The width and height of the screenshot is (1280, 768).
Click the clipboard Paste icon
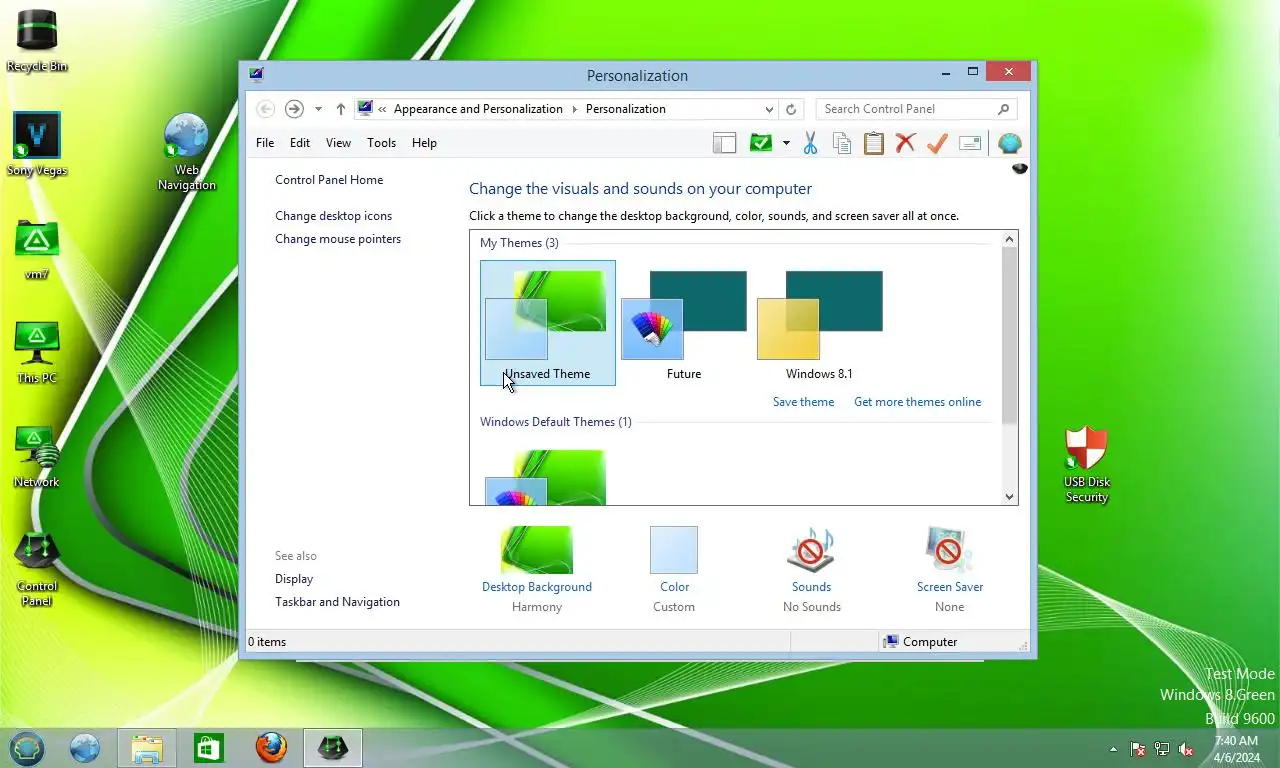[x=874, y=143]
